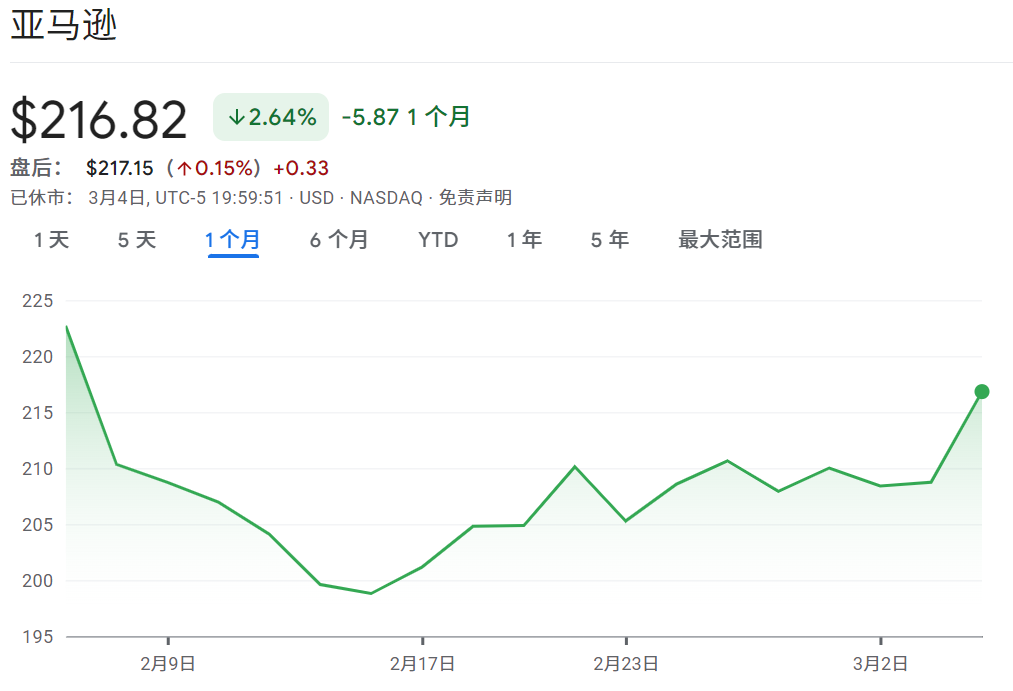Viewport: 1013px width, 691px height.
Task: Select the 最大范围 range
Action: (719, 240)
